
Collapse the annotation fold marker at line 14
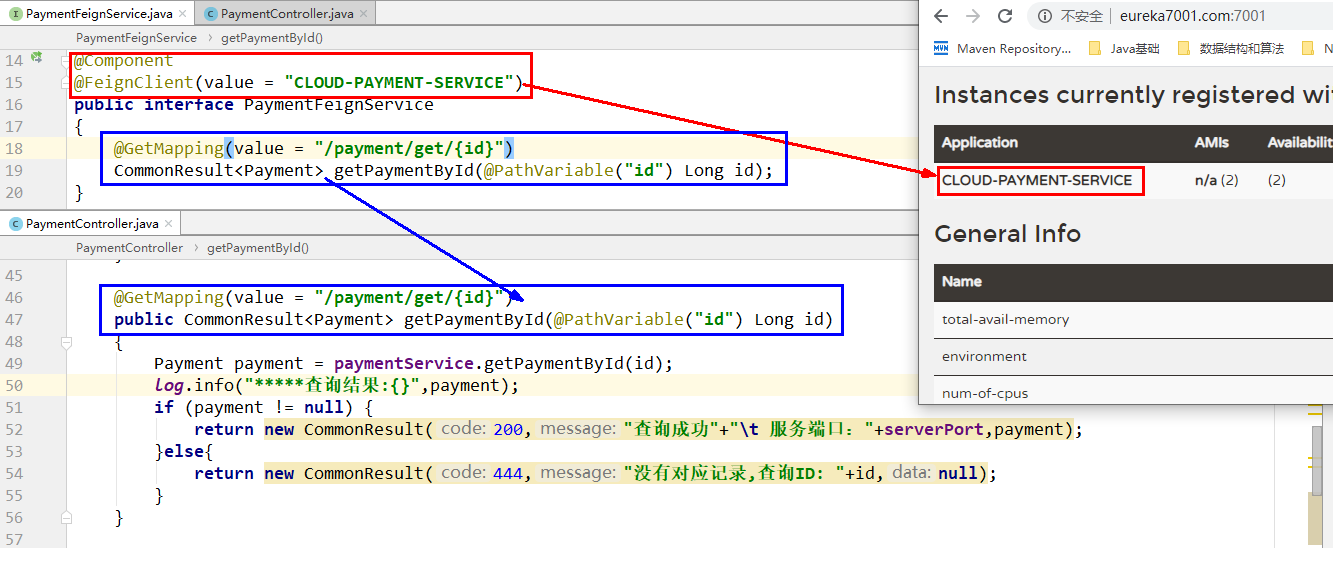tap(66, 60)
